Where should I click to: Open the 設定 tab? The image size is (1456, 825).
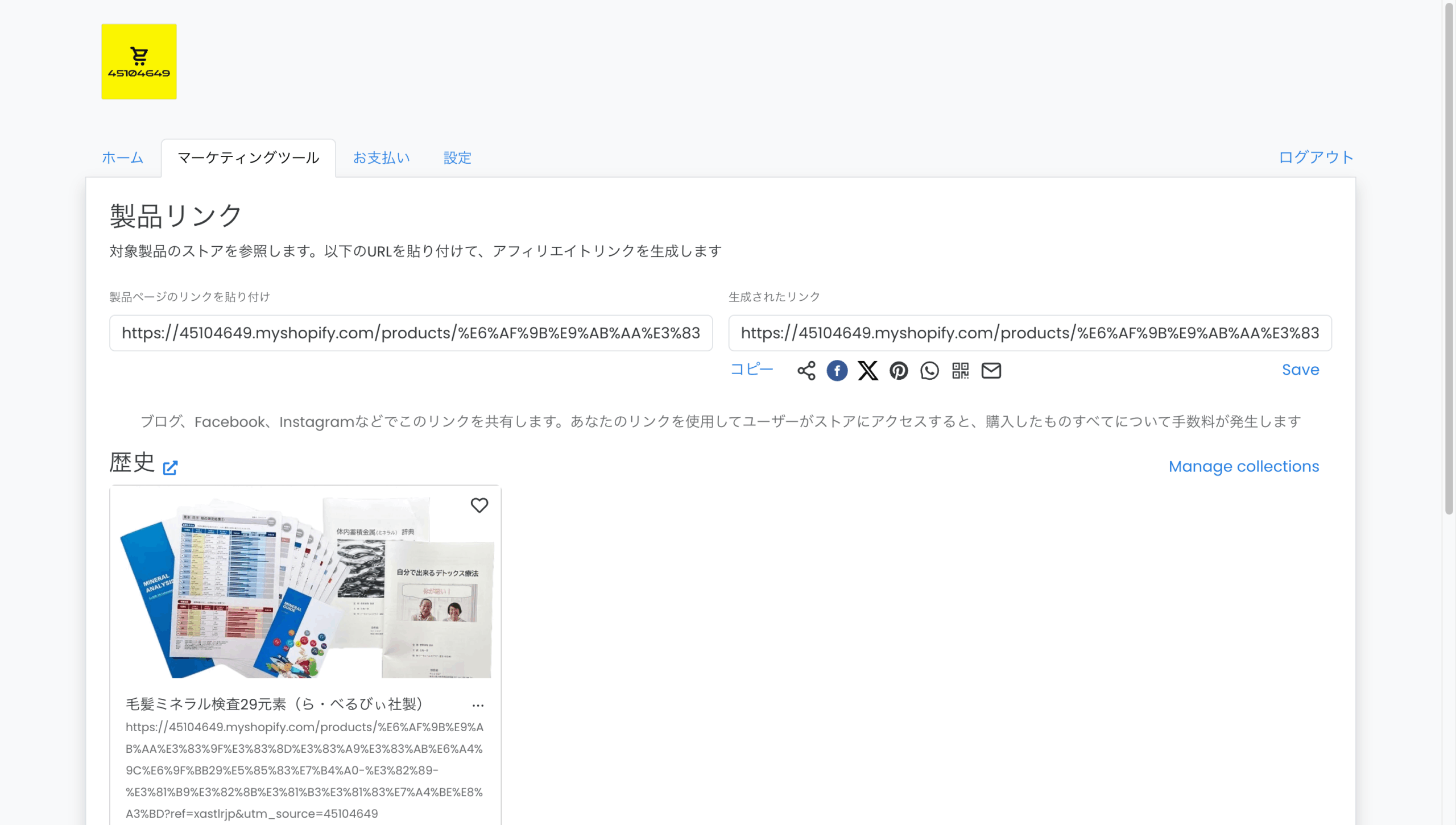tap(457, 157)
